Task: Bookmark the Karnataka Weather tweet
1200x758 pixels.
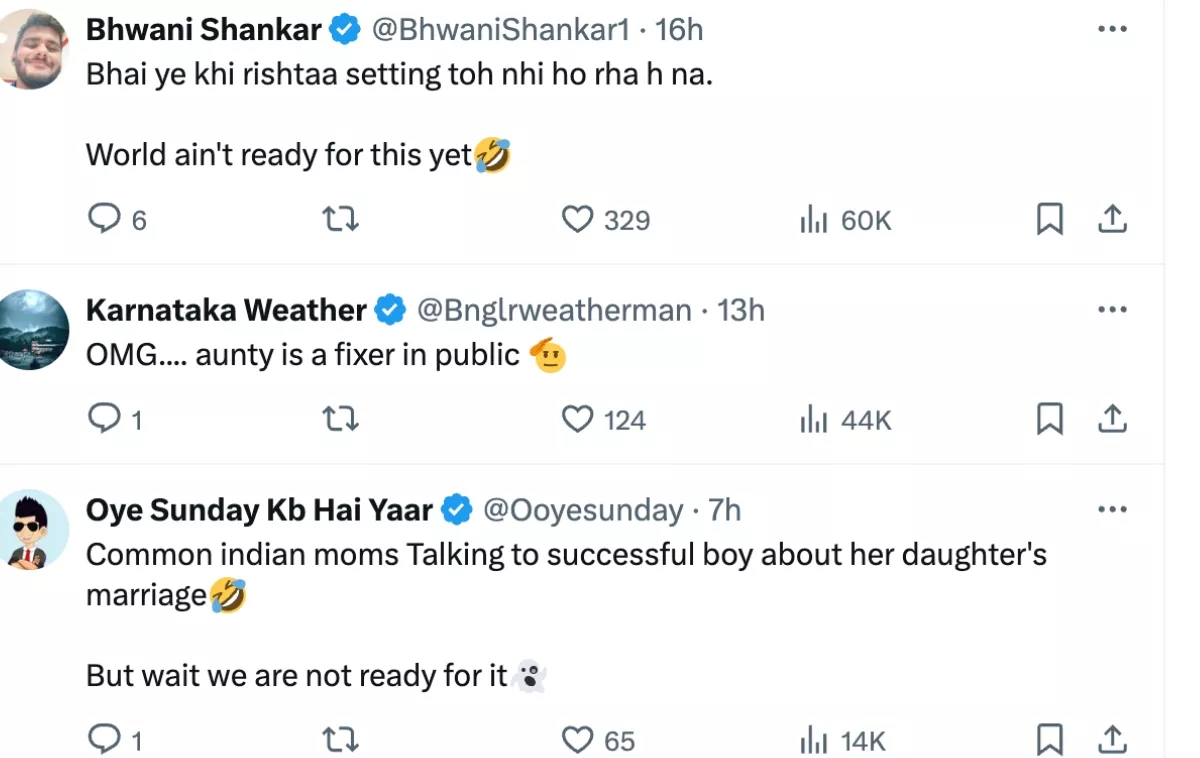Action: [1049, 419]
